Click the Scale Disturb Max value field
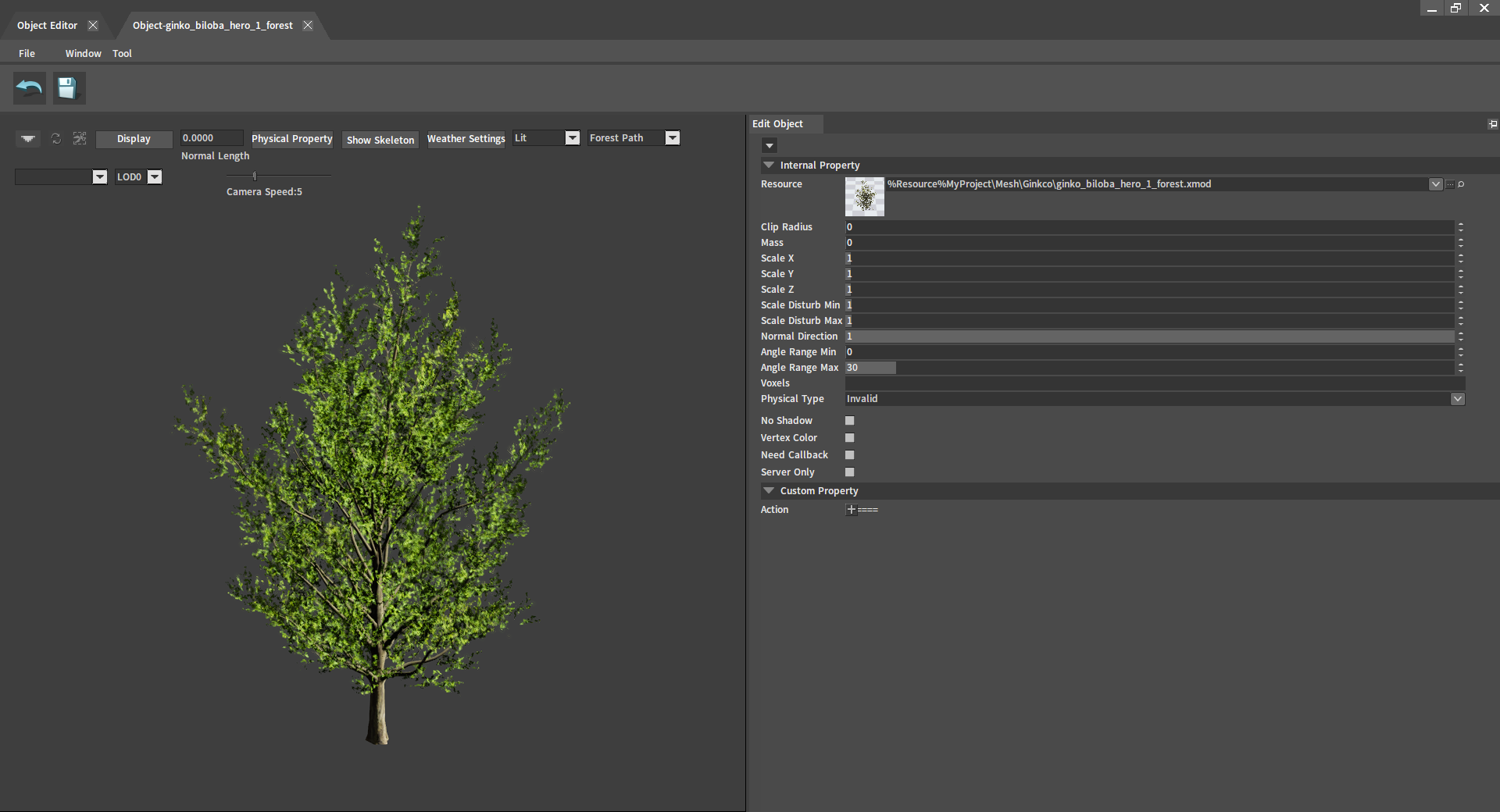Screen dimensions: 1500x812 (x=1150, y=321)
